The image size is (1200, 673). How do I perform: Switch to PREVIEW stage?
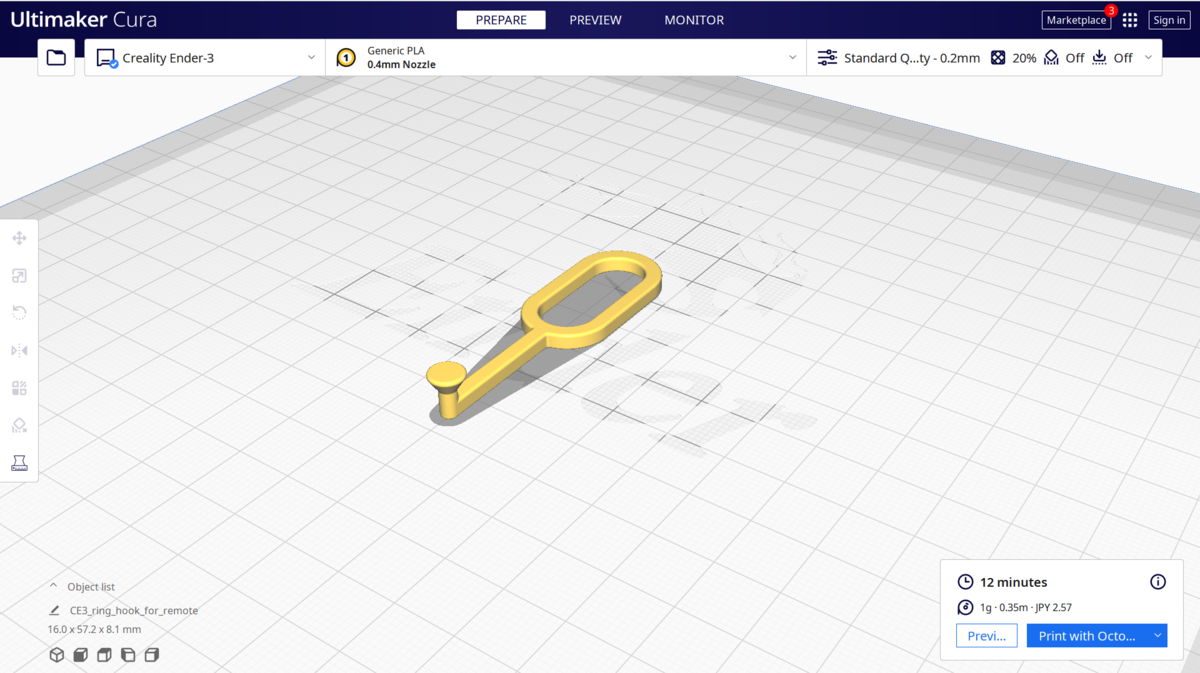click(x=595, y=20)
